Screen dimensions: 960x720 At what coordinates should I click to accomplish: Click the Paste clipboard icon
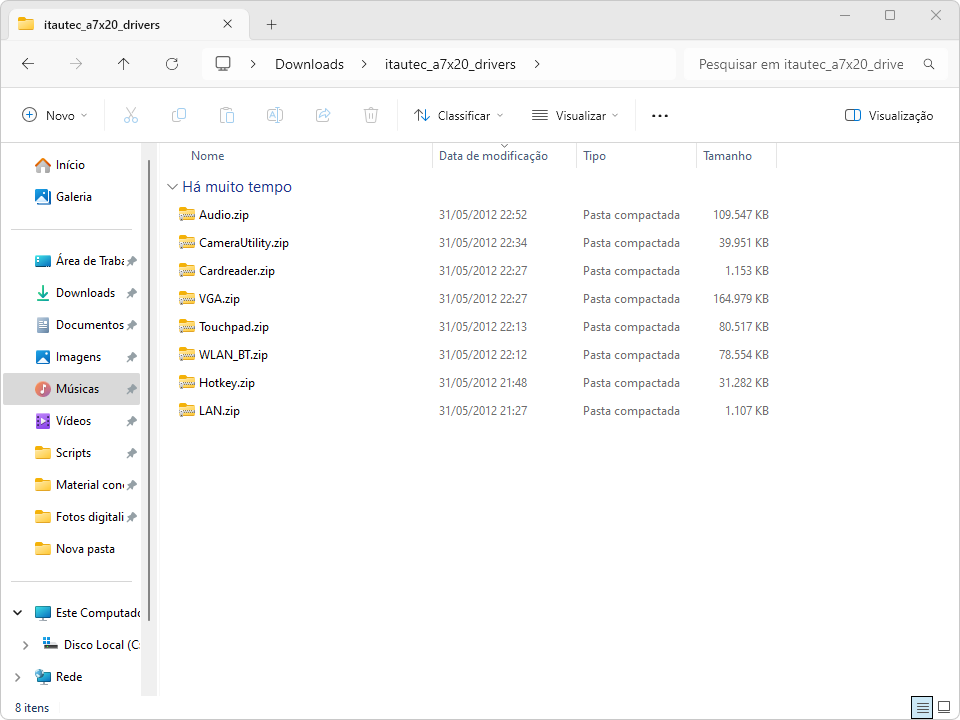(x=227, y=115)
